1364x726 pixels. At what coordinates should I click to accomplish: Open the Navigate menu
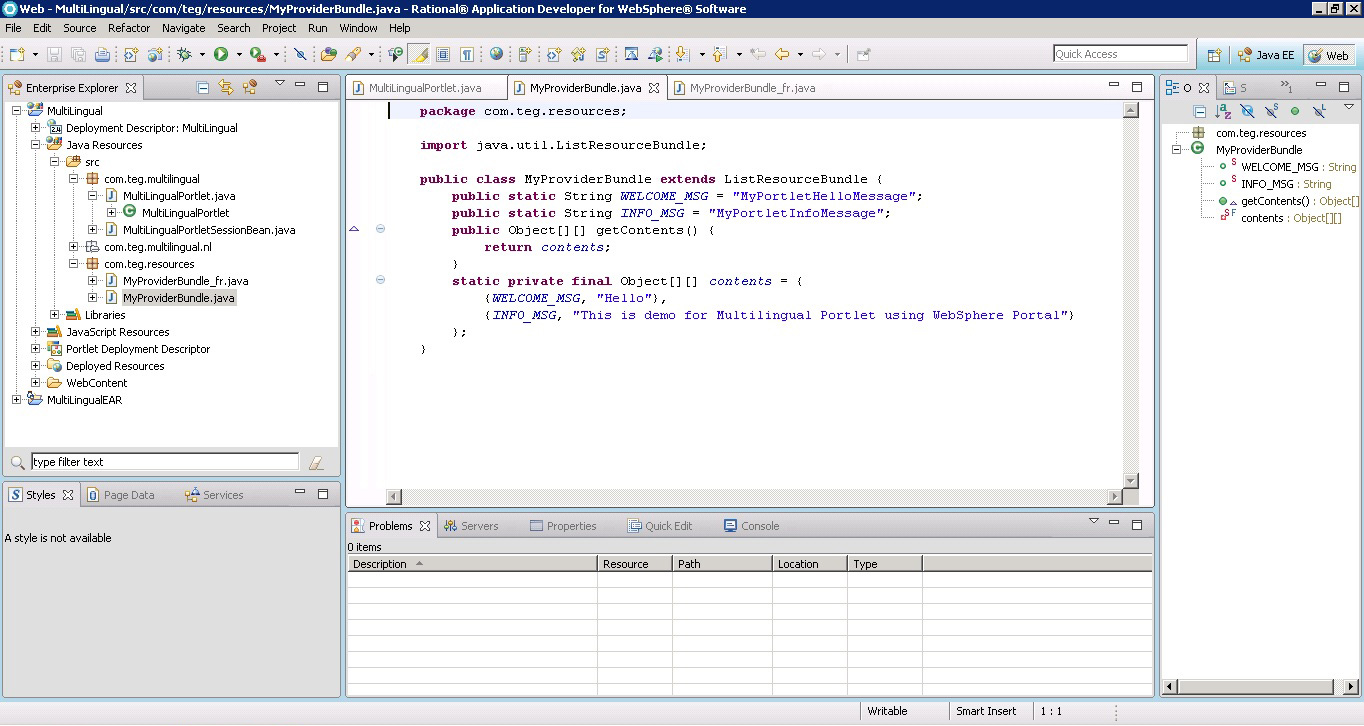coord(183,28)
